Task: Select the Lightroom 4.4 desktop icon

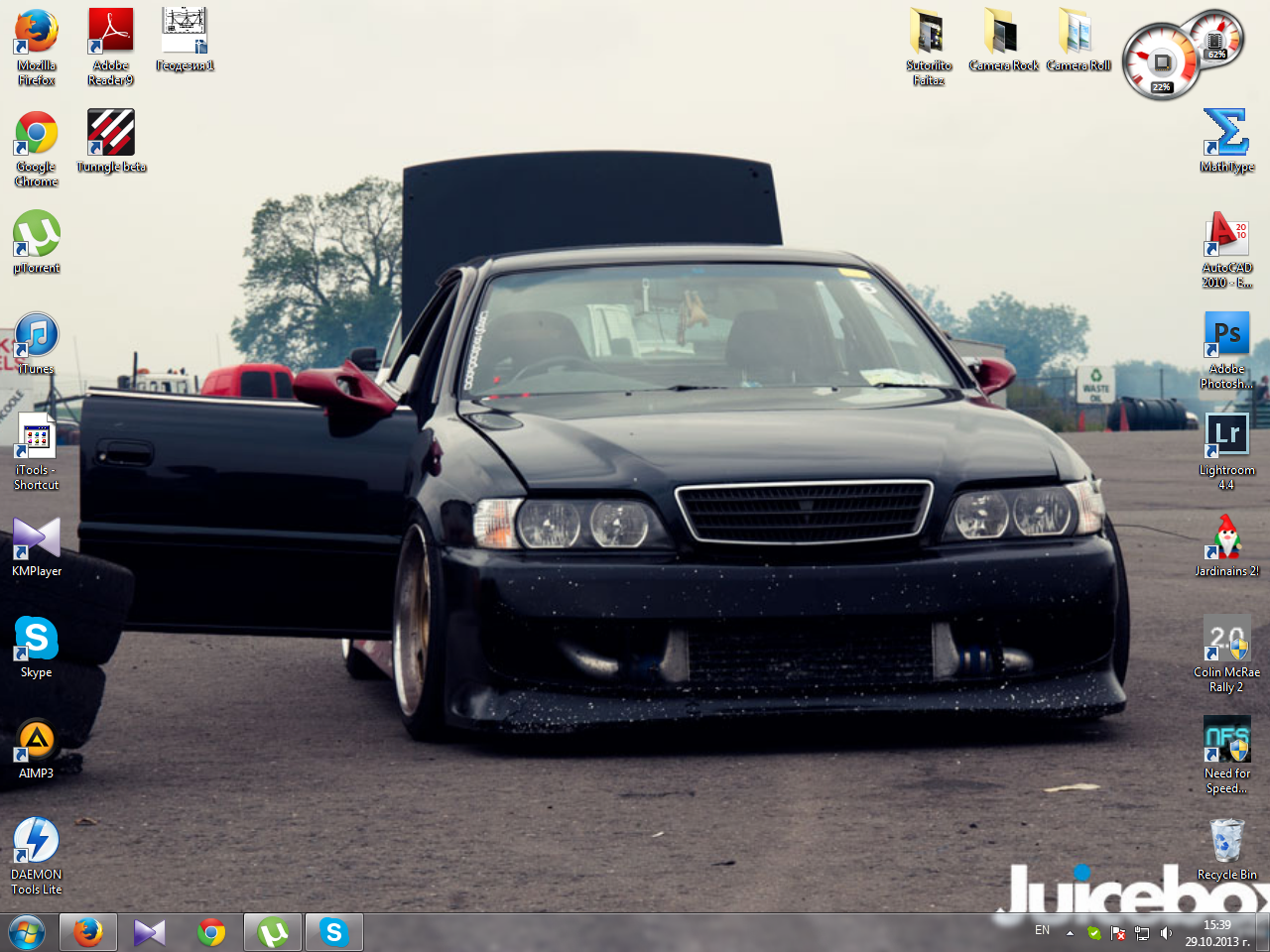Action: click(x=1227, y=452)
